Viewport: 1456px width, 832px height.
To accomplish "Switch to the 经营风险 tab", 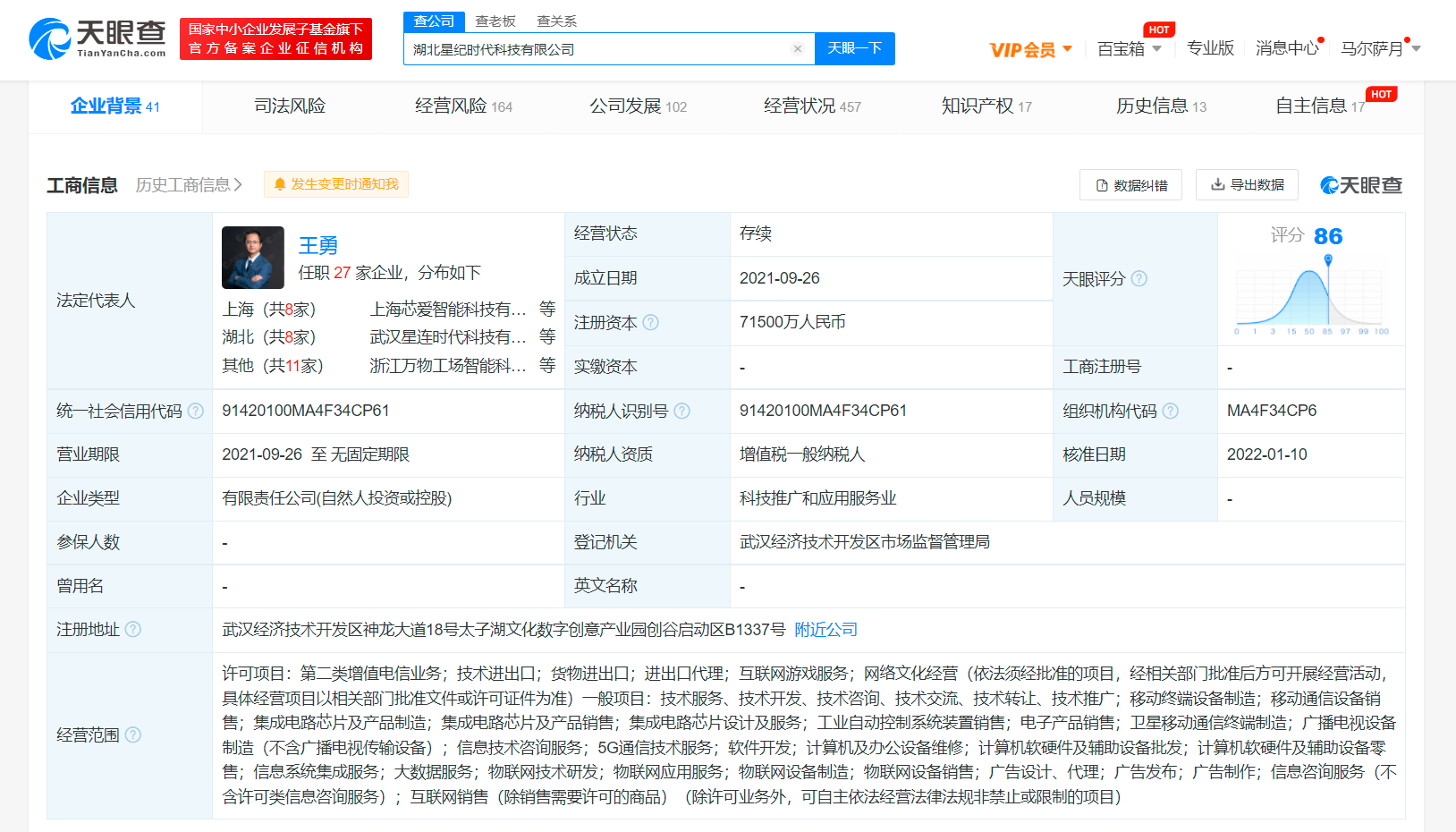I will (463, 106).
